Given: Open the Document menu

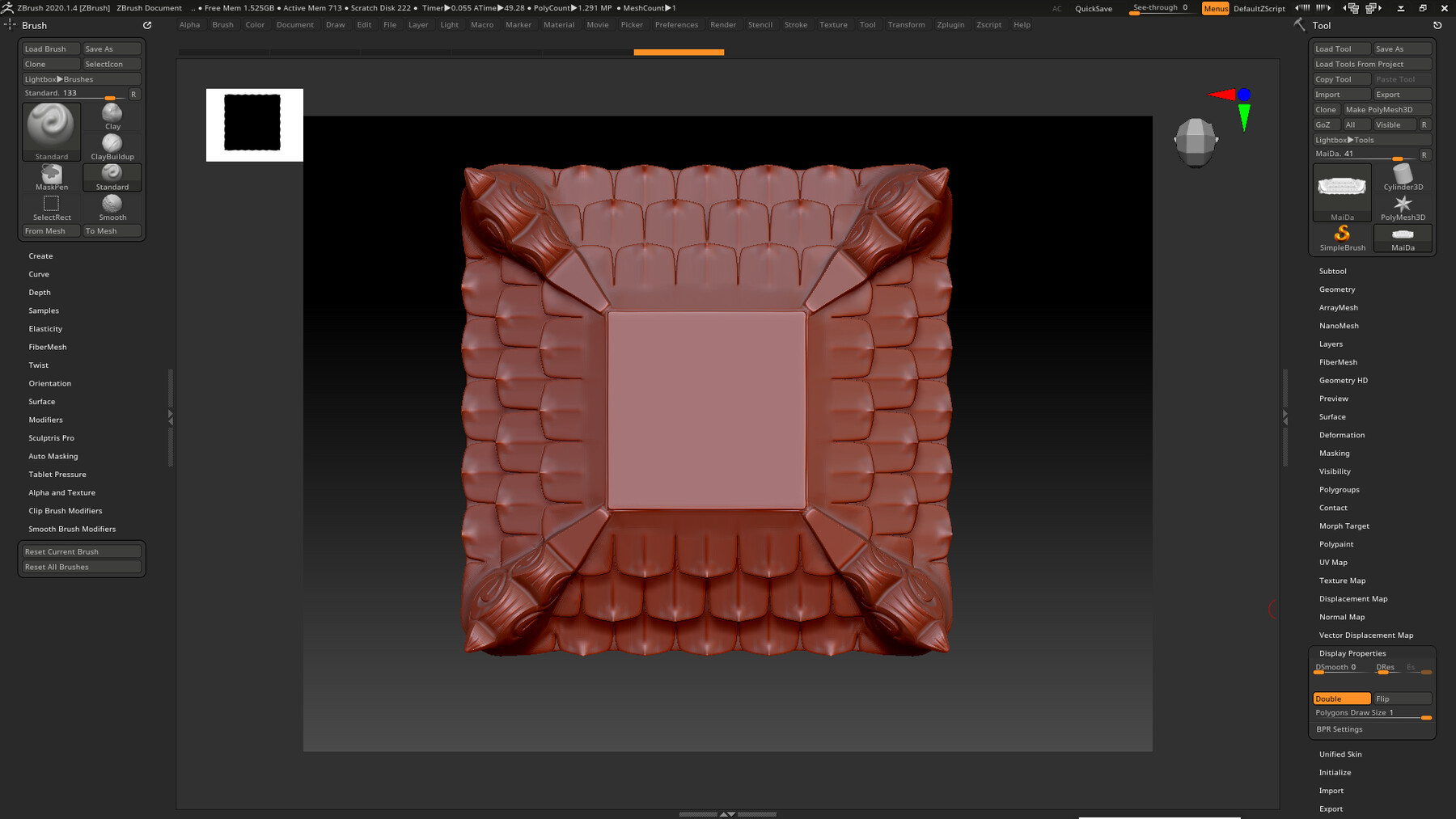Looking at the screenshot, I should pos(294,24).
